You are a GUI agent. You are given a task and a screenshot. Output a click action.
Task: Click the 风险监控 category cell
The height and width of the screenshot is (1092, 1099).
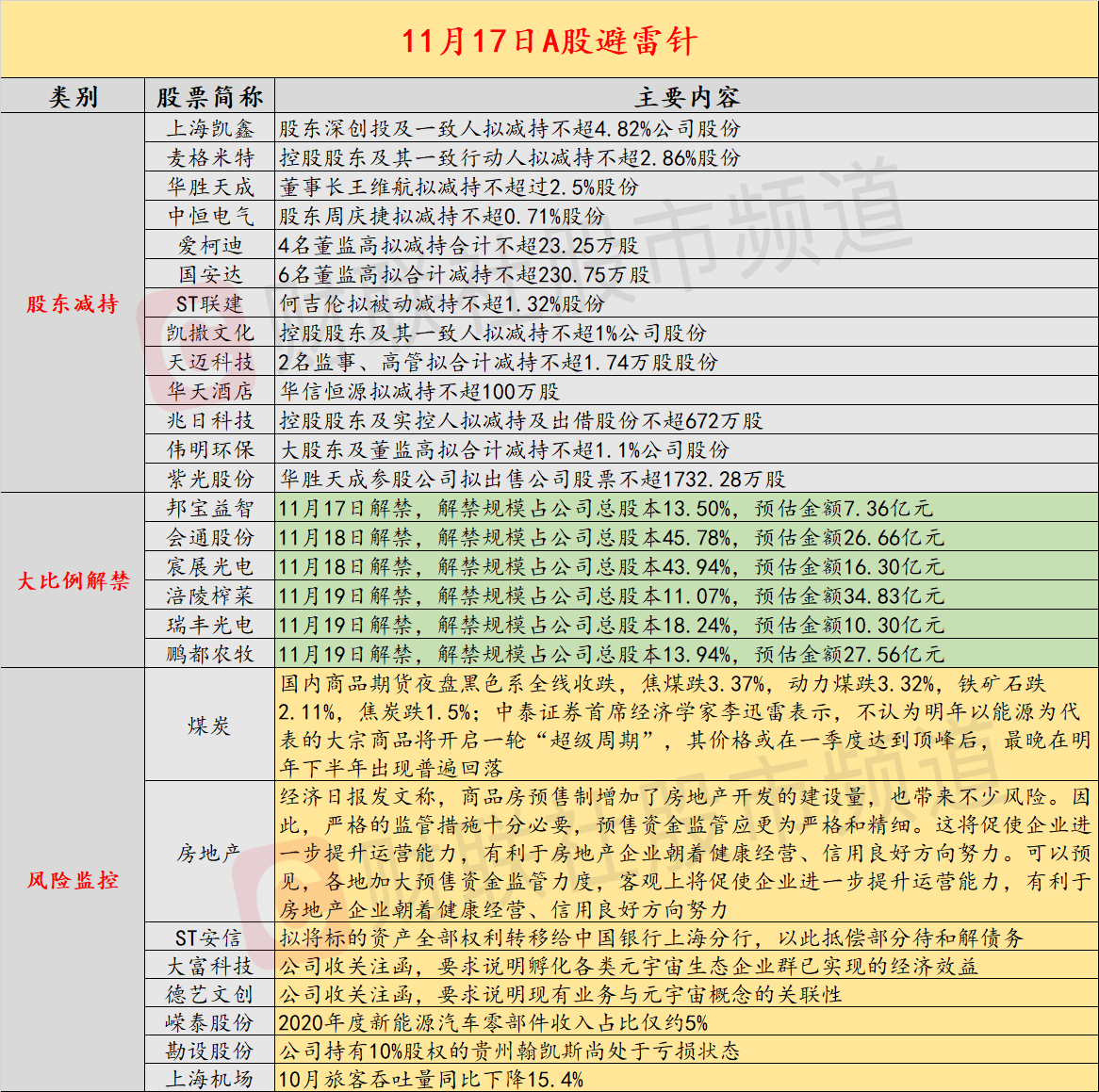click(x=73, y=879)
